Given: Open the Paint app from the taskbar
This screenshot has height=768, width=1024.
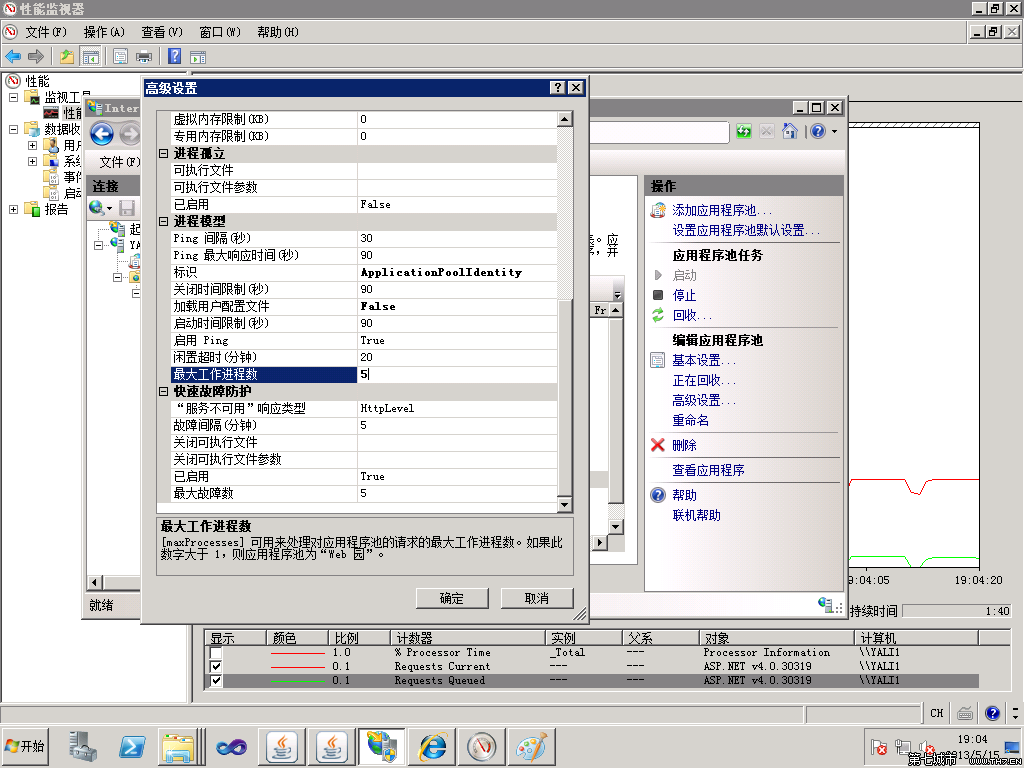Looking at the screenshot, I should (529, 746).
